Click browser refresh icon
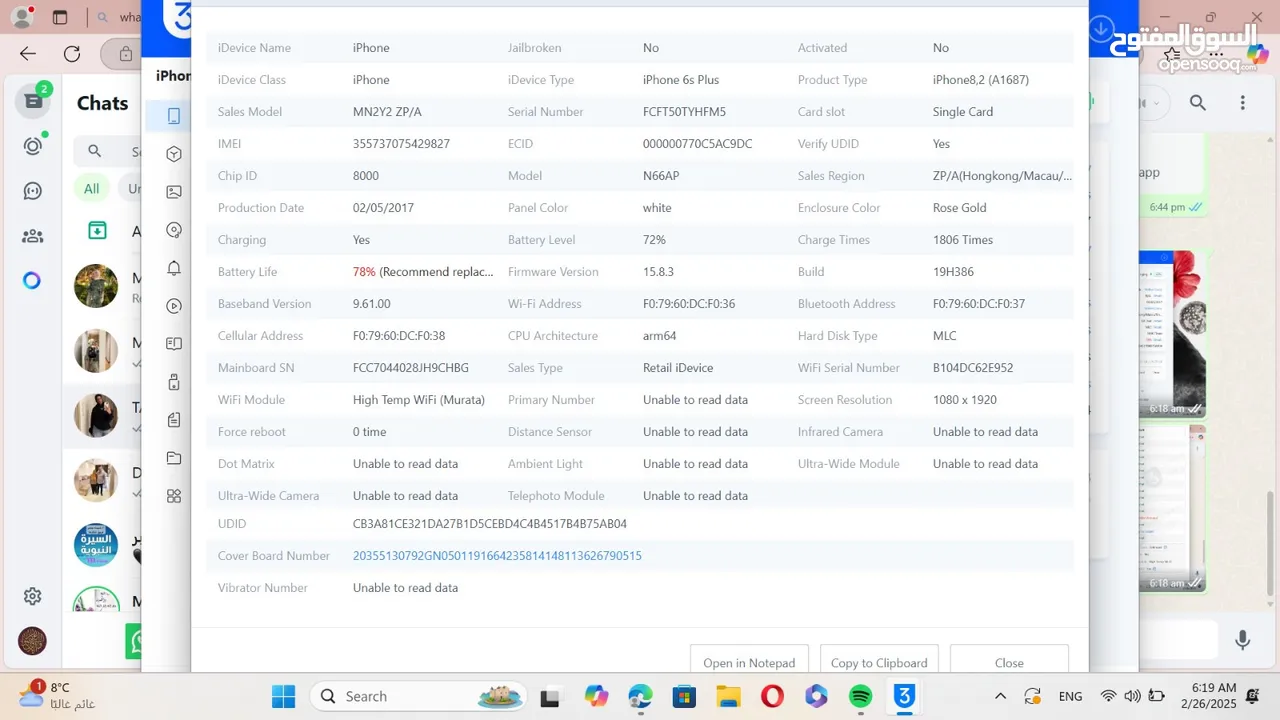Screen dimensions: 1280x720 72,54
